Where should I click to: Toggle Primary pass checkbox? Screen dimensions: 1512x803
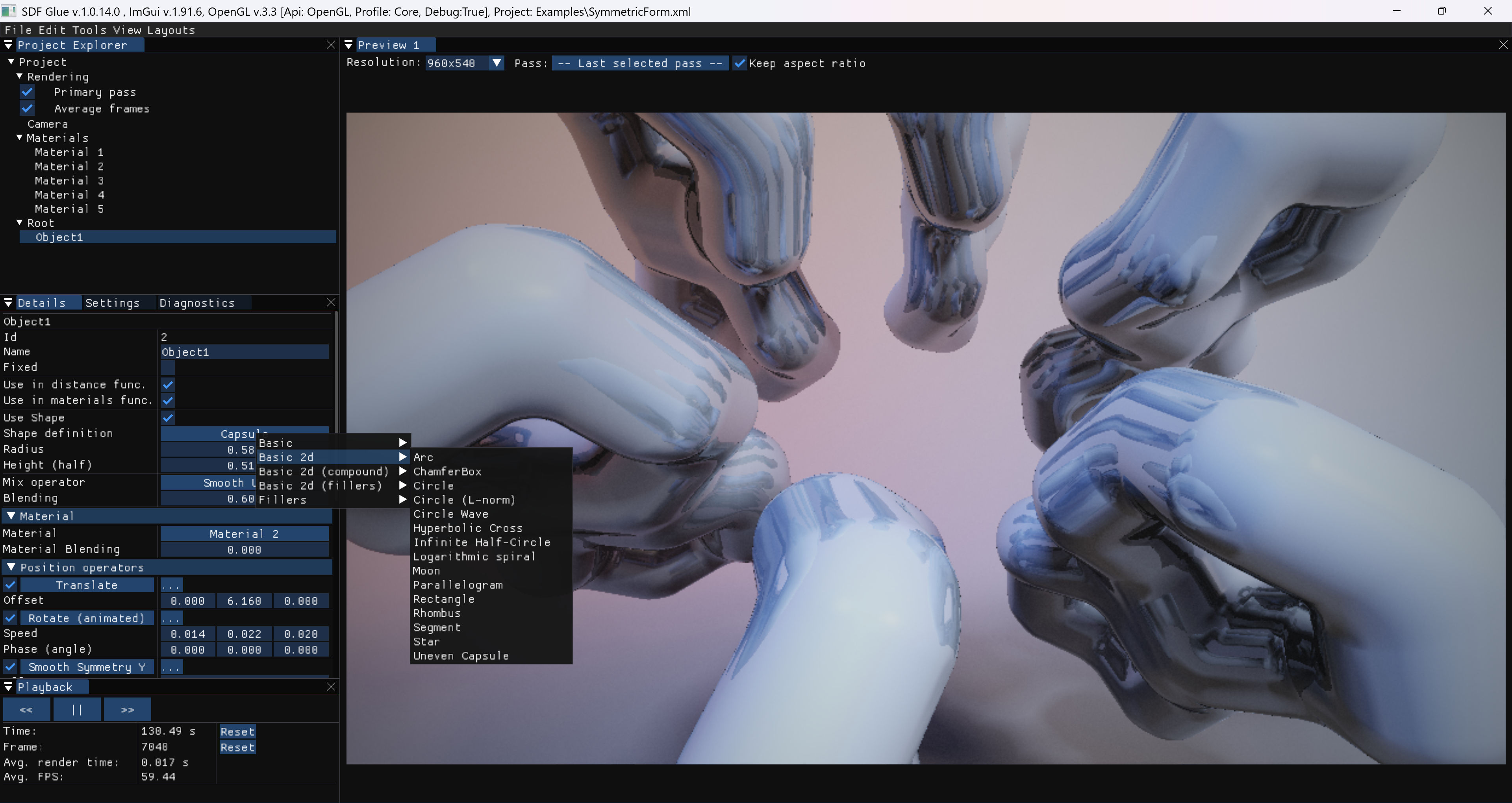pos(27,92)
